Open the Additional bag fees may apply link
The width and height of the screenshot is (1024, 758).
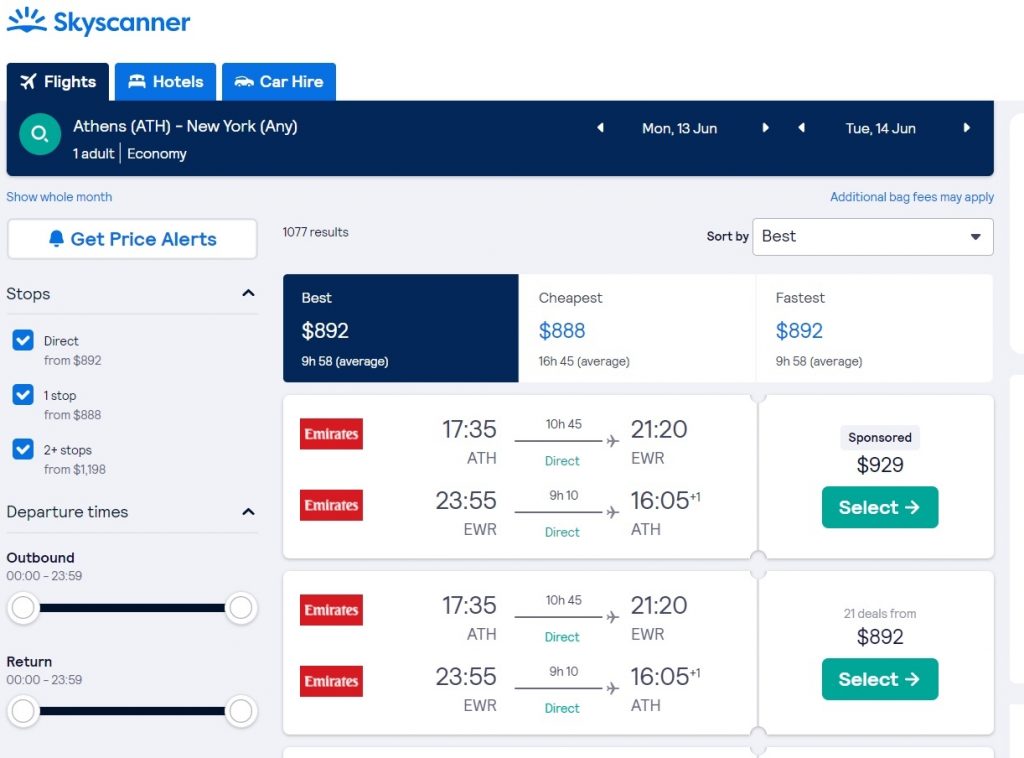pos(912,197)
